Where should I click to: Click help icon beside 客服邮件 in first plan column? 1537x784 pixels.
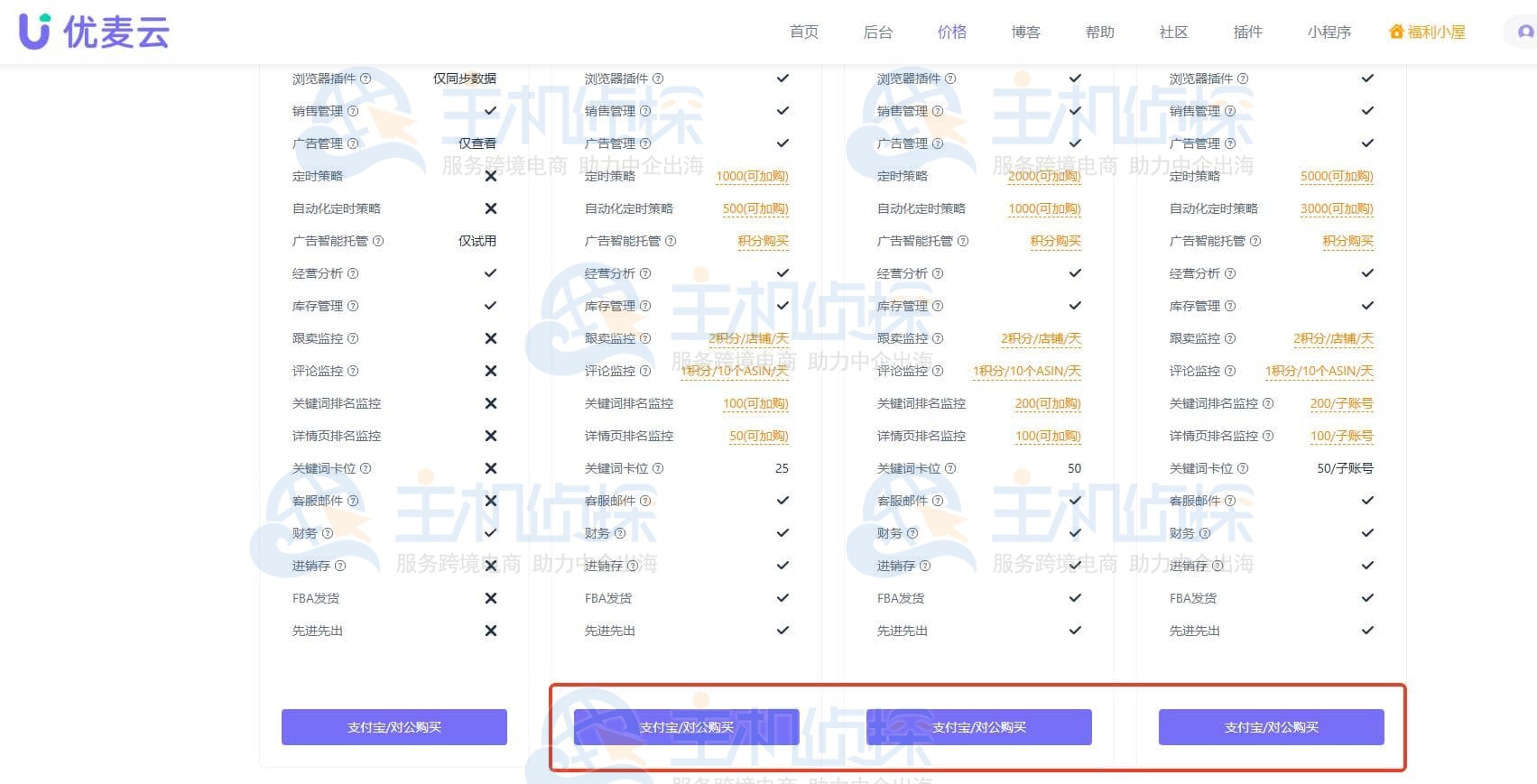click(x=353, y=501)
